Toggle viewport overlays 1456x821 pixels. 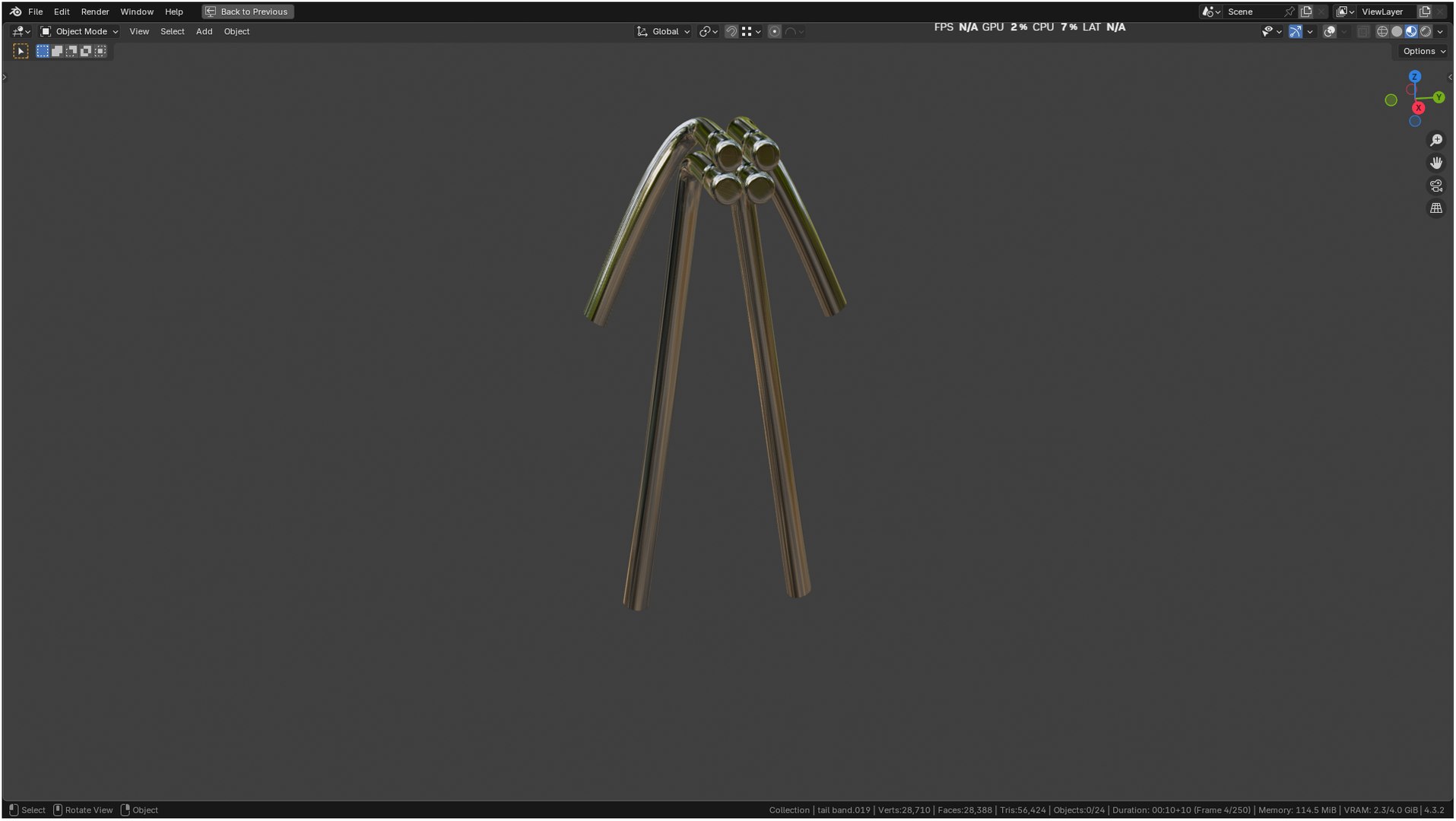pos(1330,31)
